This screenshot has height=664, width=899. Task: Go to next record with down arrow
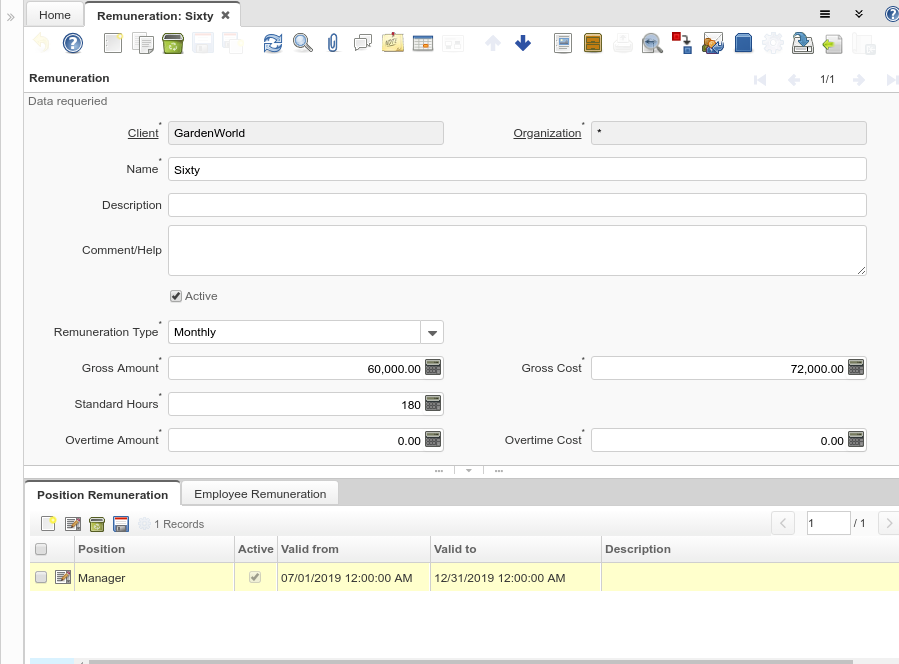click(x=523, y=43)
